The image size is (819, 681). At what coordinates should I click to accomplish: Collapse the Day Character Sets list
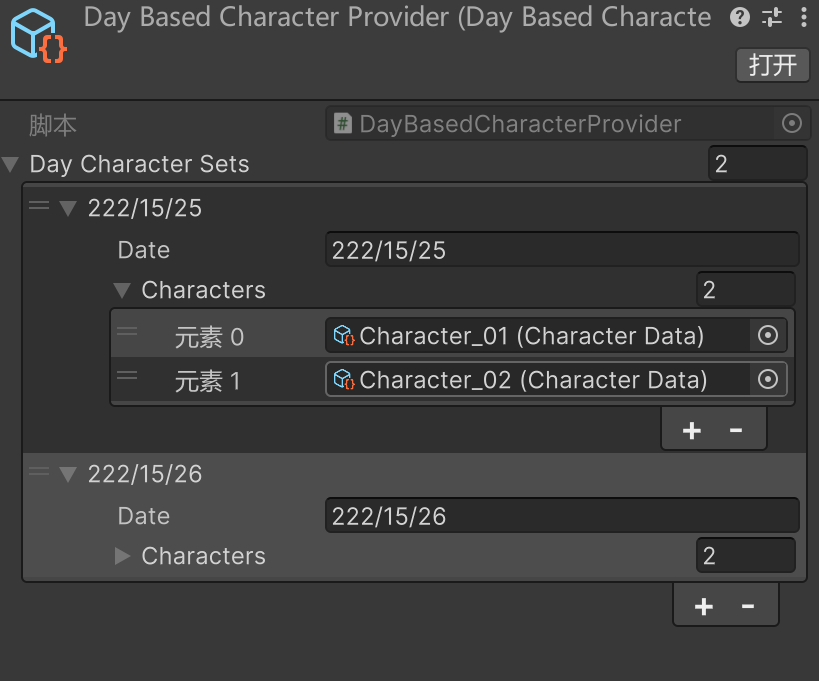point(11,164)
